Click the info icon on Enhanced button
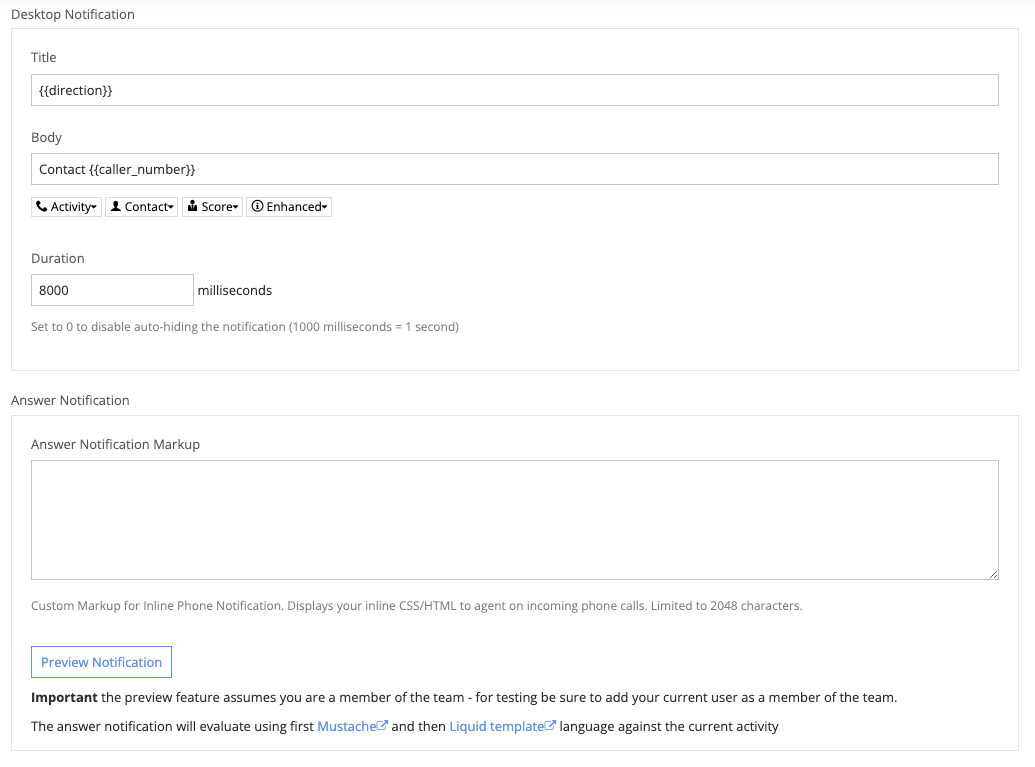 pyautogui.click(x=257, y=207)
